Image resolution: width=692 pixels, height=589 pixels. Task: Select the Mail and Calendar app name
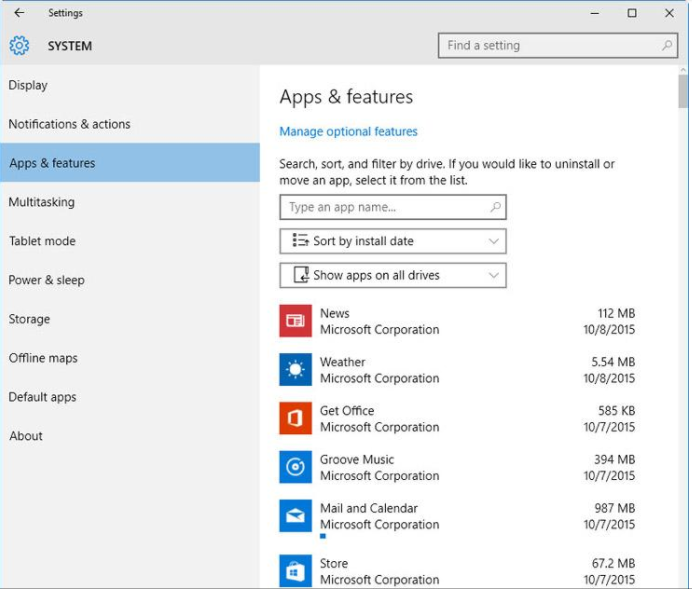tap(369, 508)
